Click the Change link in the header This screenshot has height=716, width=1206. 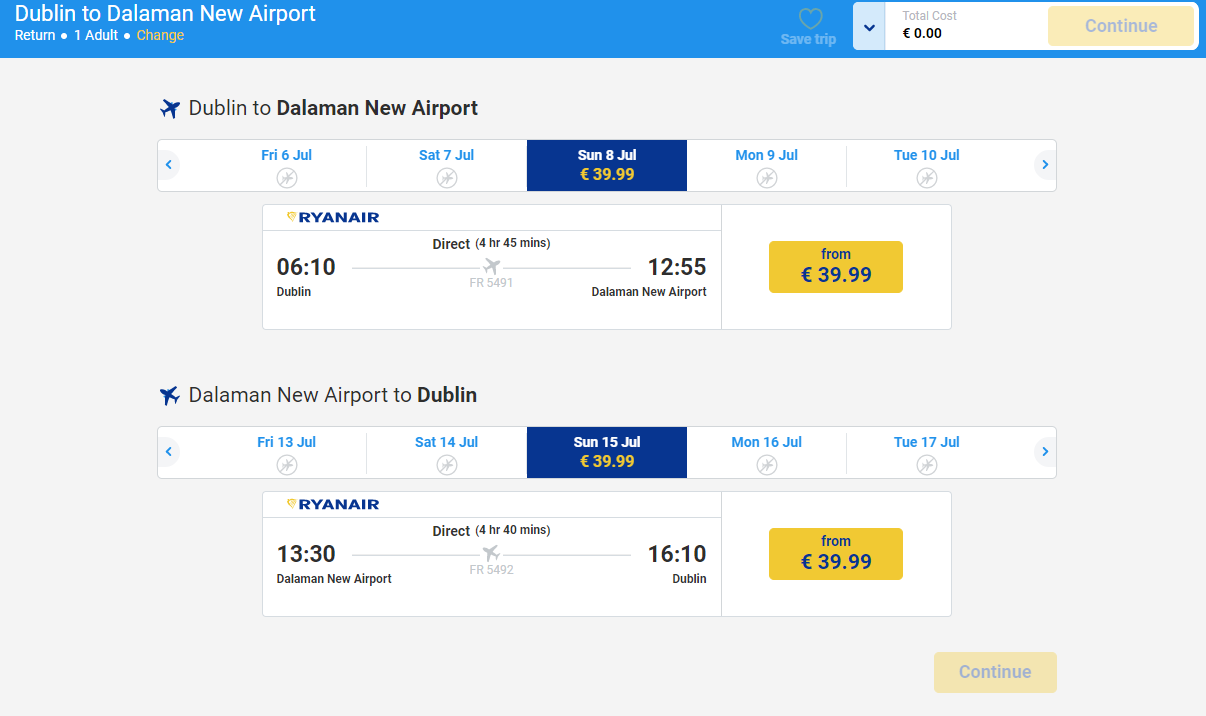[x=160, y=34]
